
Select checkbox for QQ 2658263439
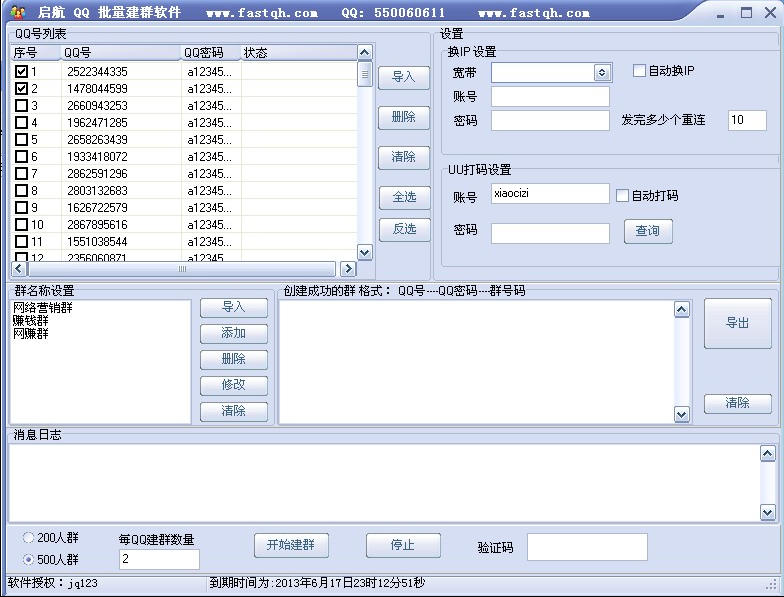click(x=21, y=140)
